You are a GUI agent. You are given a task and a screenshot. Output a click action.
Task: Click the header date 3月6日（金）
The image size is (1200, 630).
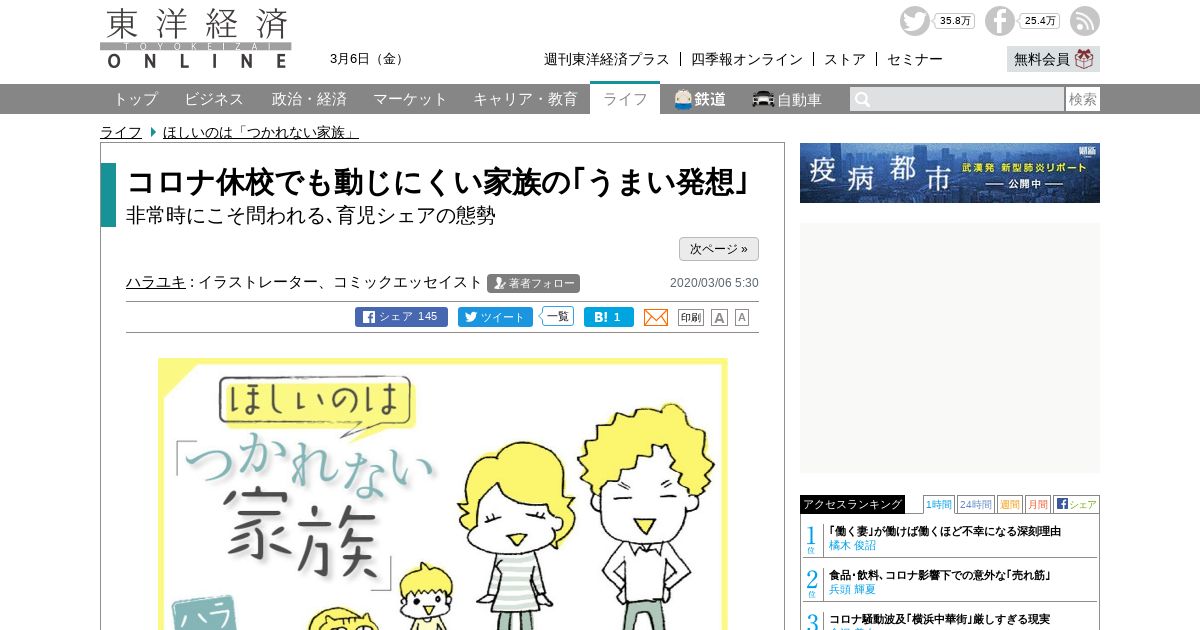tap(369, 59)
